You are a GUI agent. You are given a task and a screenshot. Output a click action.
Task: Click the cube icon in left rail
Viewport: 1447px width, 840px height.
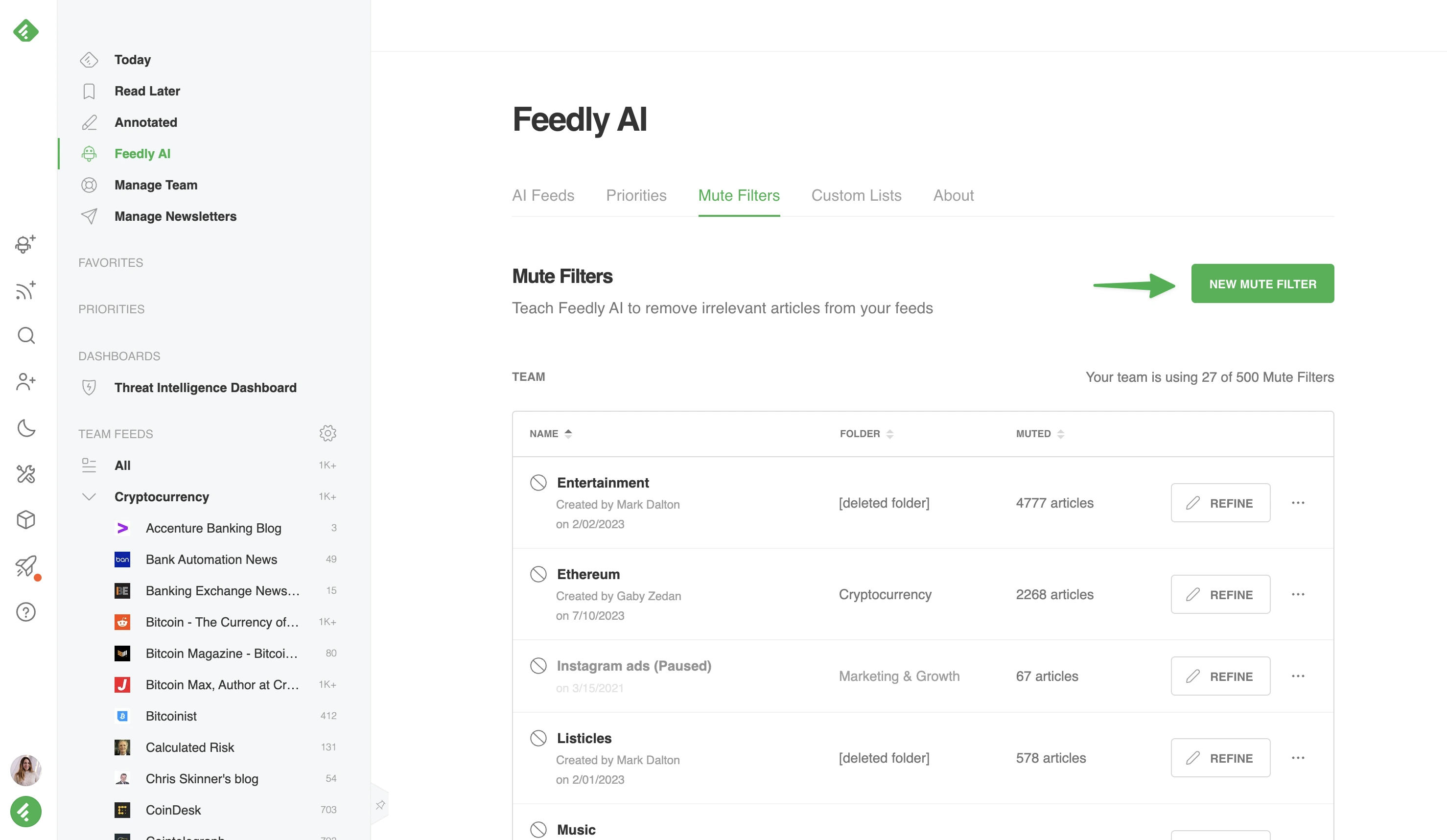click(26, 520)
